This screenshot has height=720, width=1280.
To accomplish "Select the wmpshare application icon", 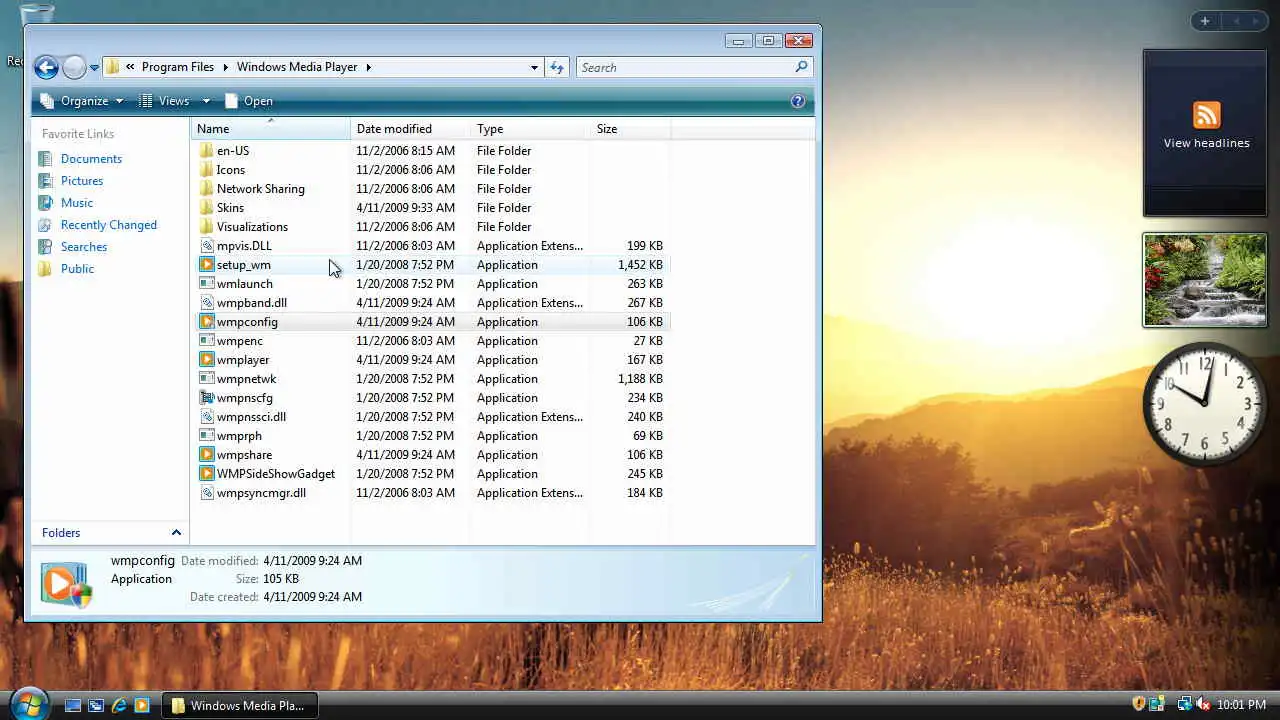I will 207,455.
